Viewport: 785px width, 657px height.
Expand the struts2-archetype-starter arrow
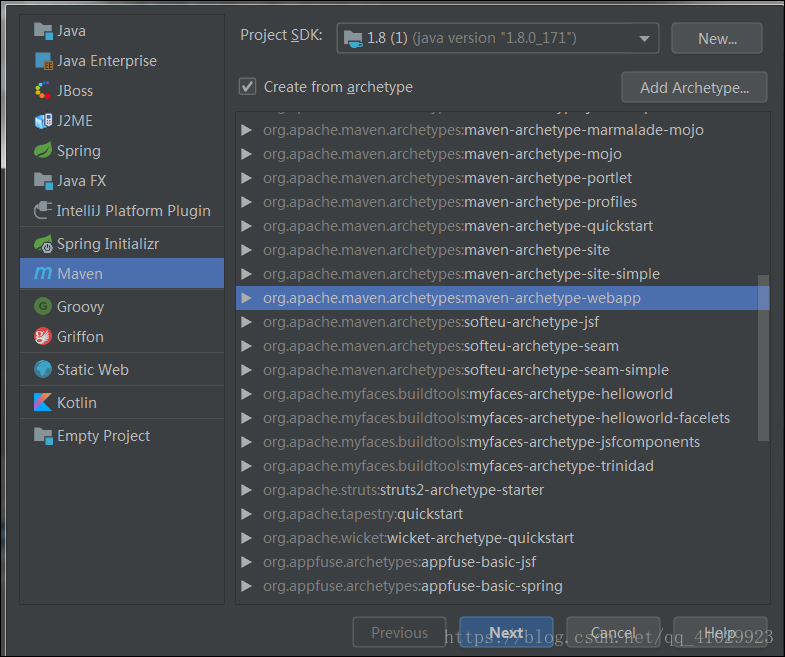click(246, 490)
